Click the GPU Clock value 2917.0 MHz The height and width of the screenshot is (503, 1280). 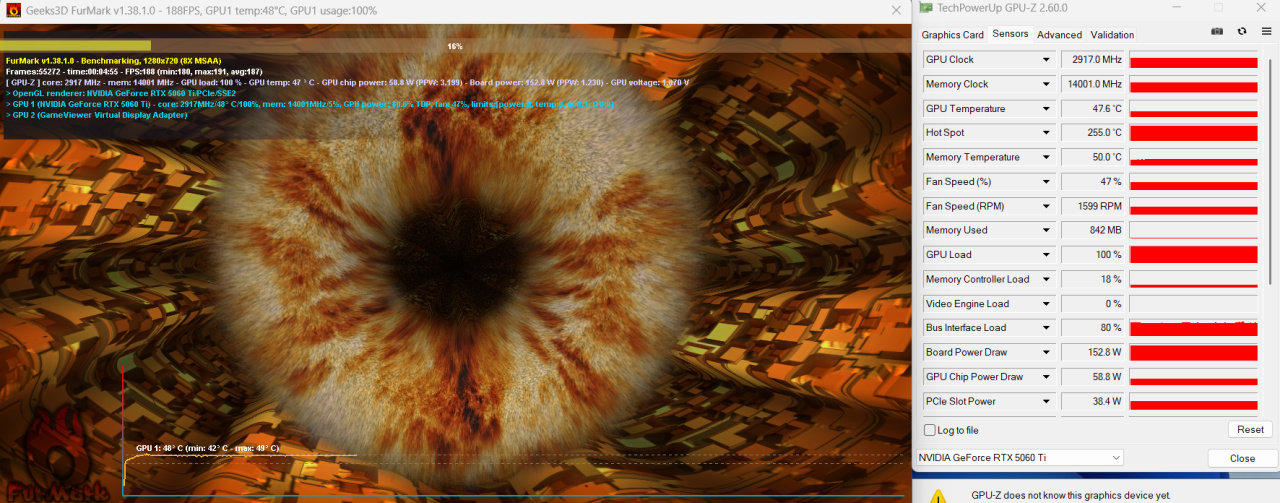tap(1092, 60)
